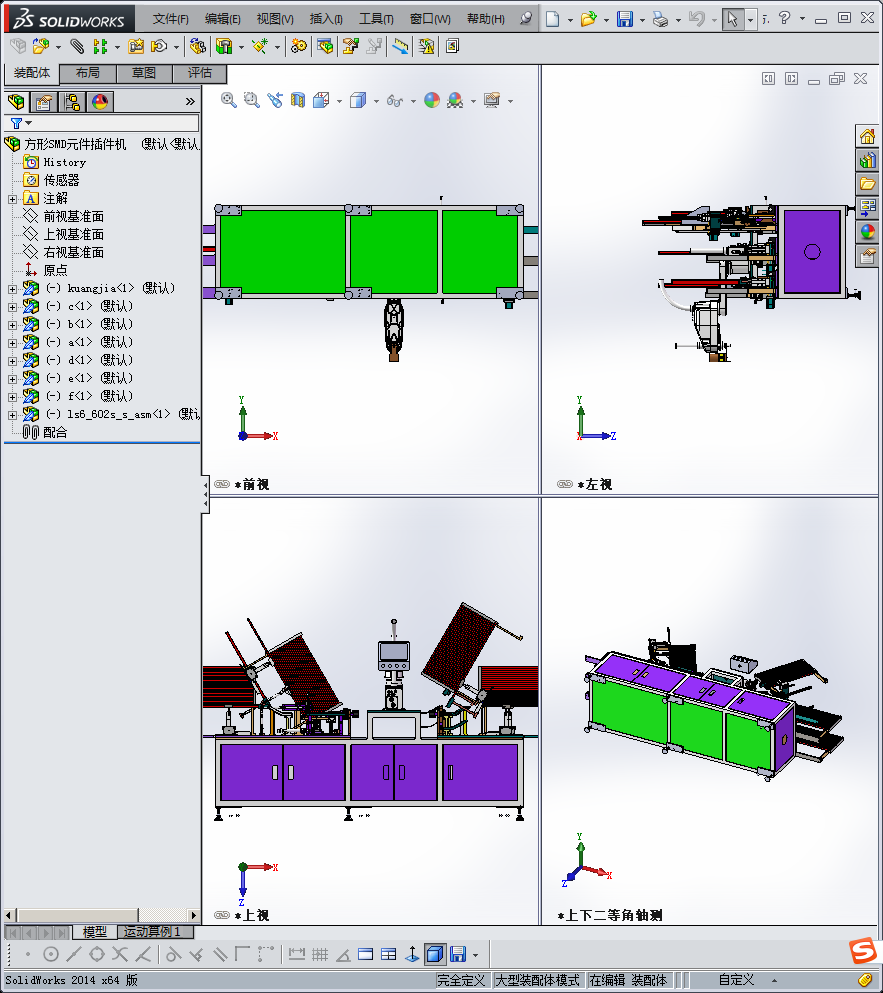Open the 编辑(E) menu
883x993 pixels.
222,19
